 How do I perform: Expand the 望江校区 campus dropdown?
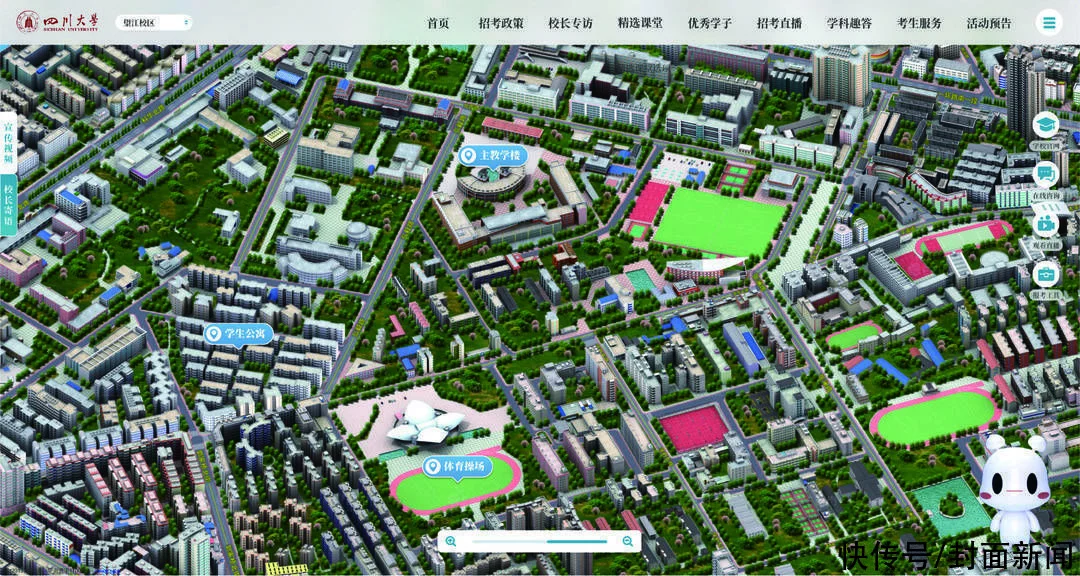pyautogui.click(x=154, y=23)
